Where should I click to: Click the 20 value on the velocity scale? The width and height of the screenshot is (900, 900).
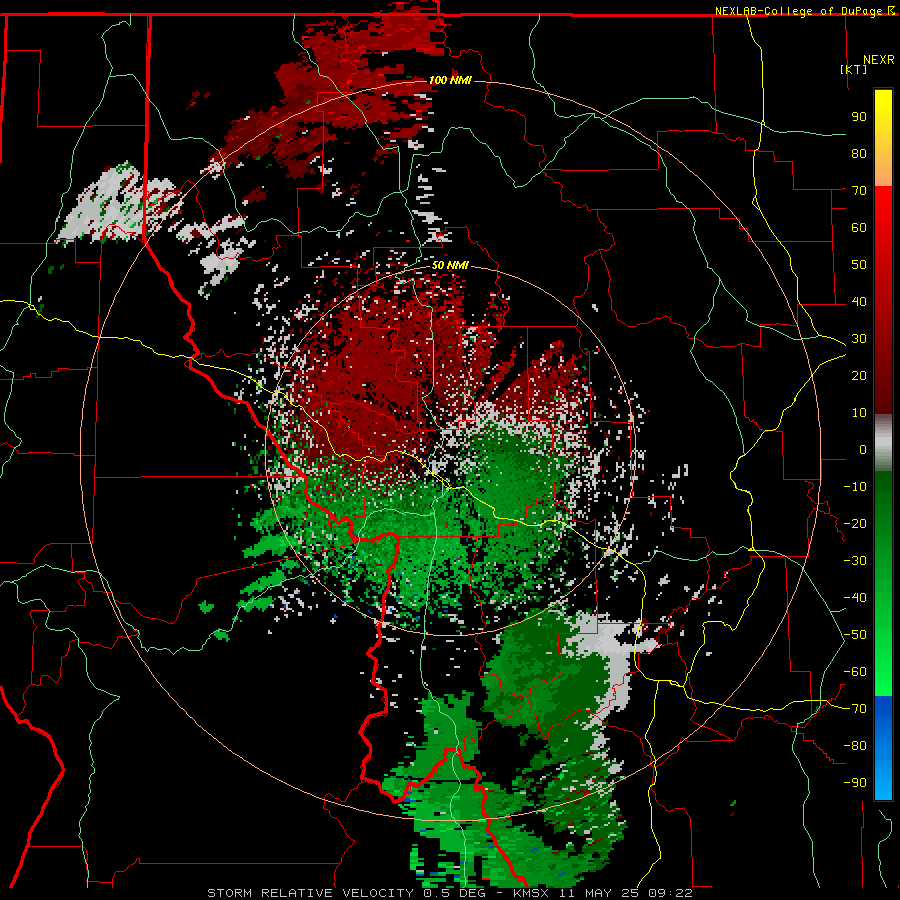(x=859, y=375)
